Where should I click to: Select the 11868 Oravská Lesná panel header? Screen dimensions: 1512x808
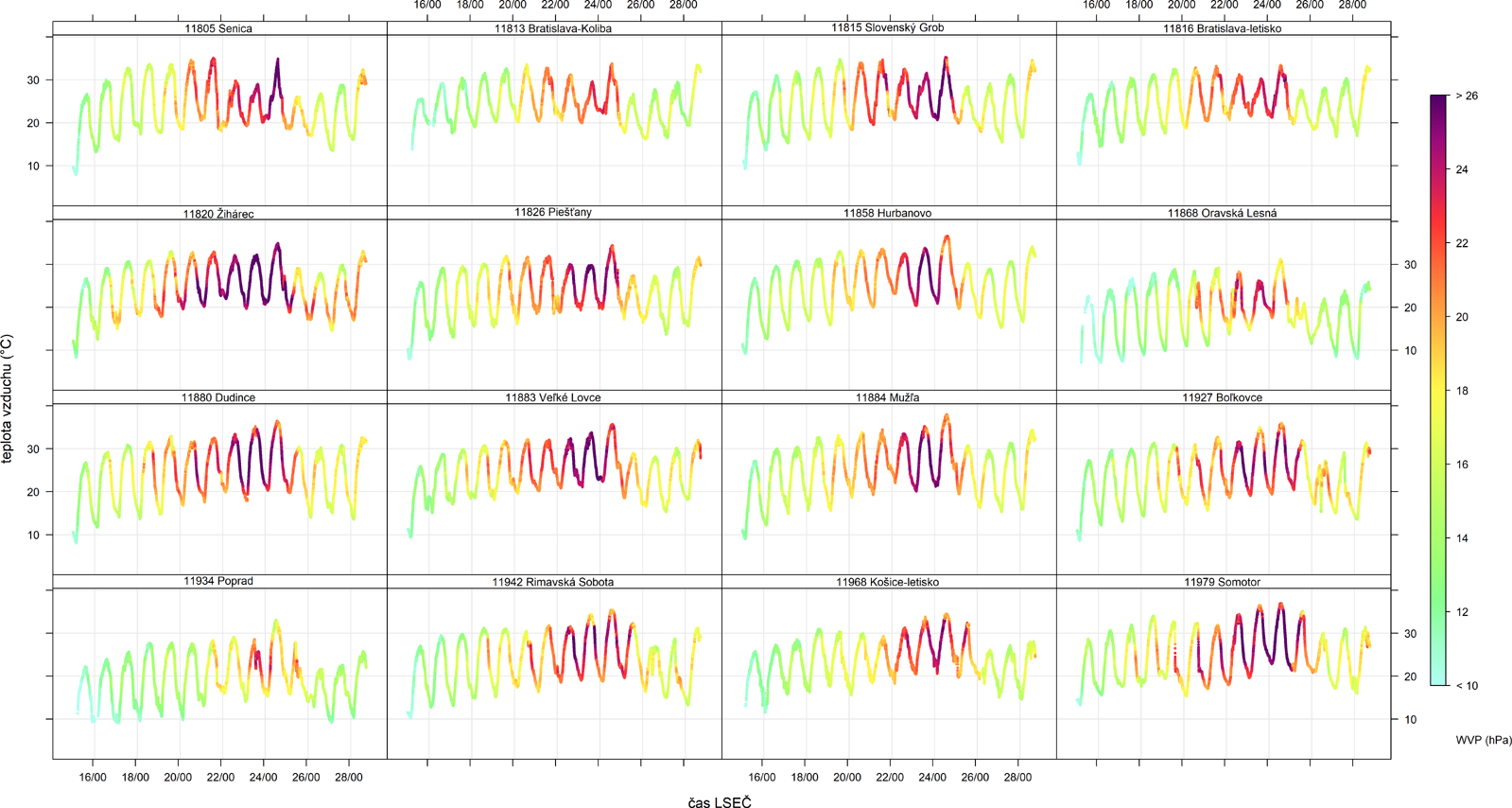(1223, 213)
